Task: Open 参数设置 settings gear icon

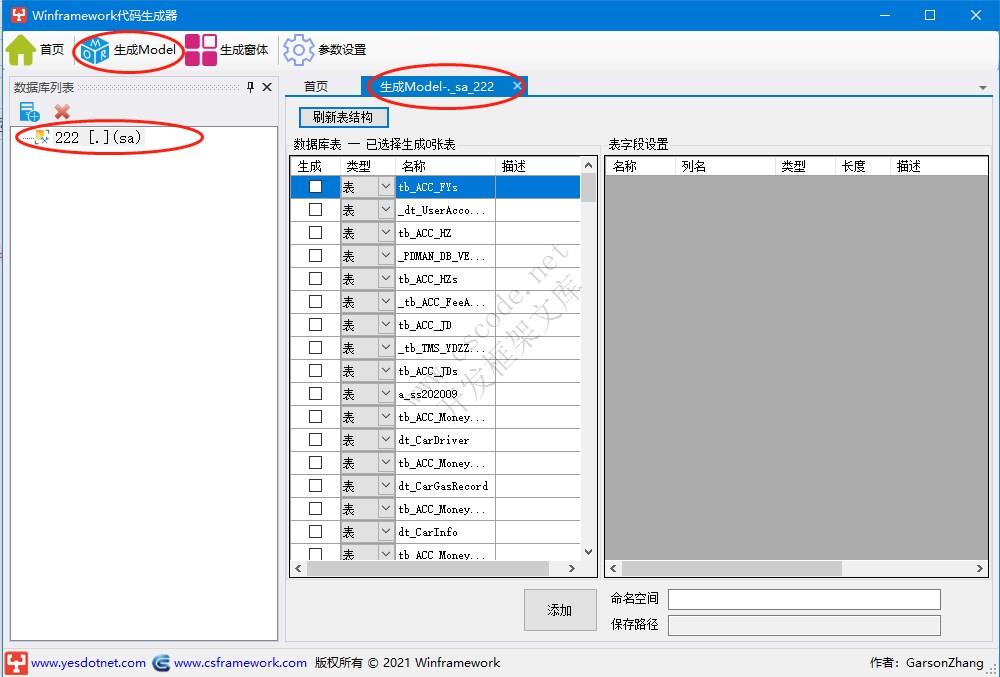Action: [x=298, y=48]
